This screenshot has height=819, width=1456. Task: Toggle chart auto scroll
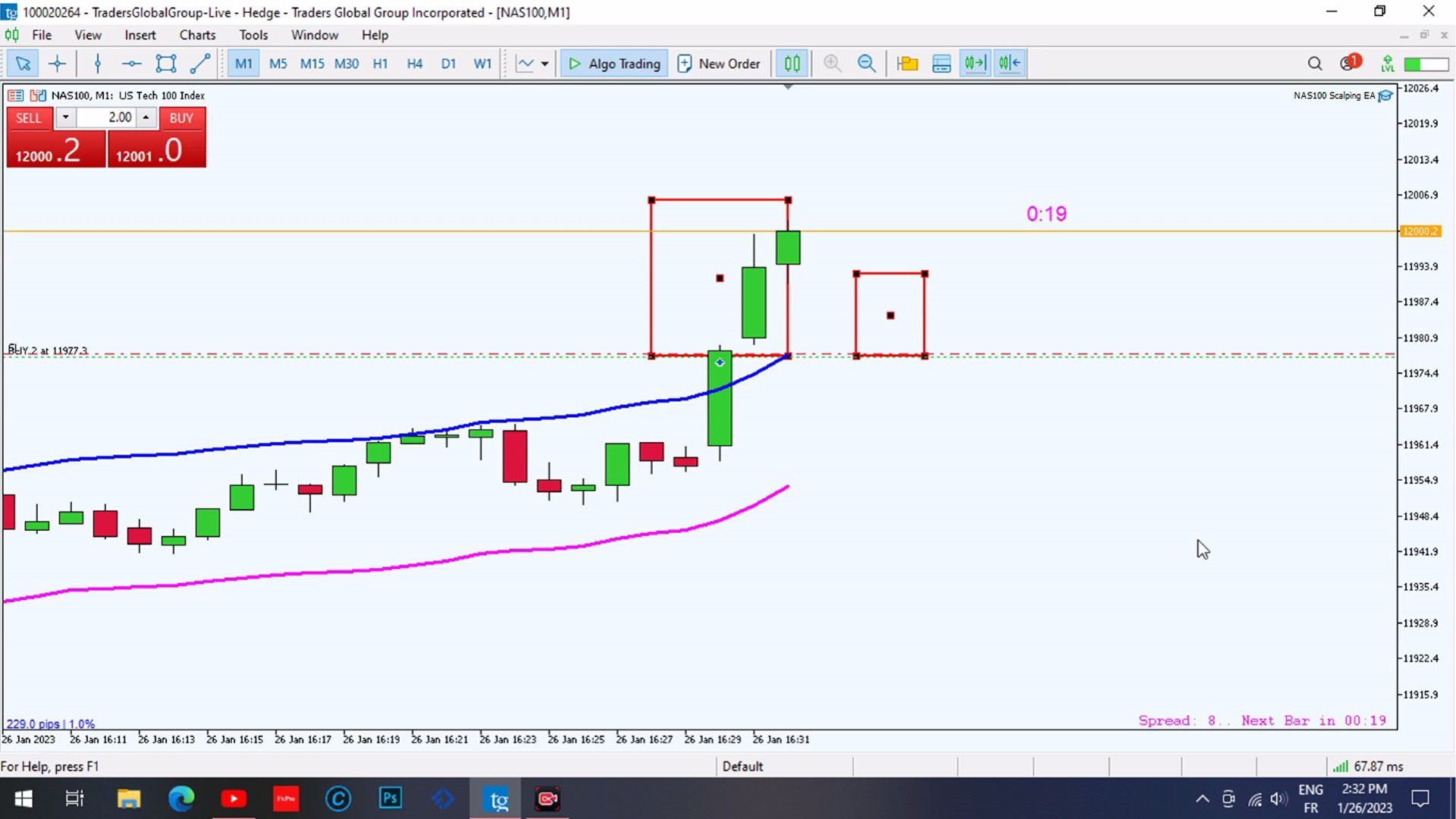(x=975, y=64)
